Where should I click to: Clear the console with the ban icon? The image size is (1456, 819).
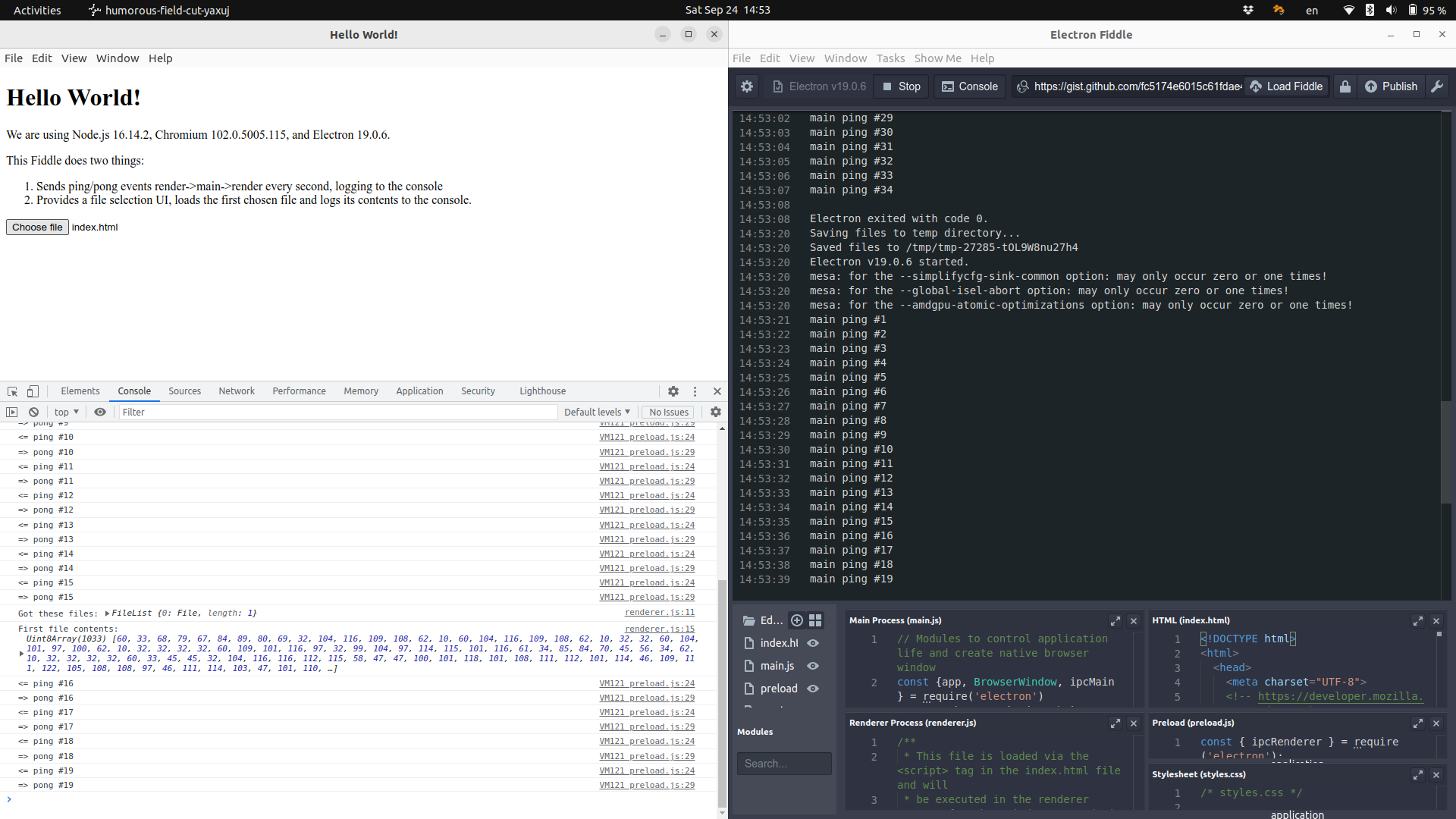(x=33, y=413)
